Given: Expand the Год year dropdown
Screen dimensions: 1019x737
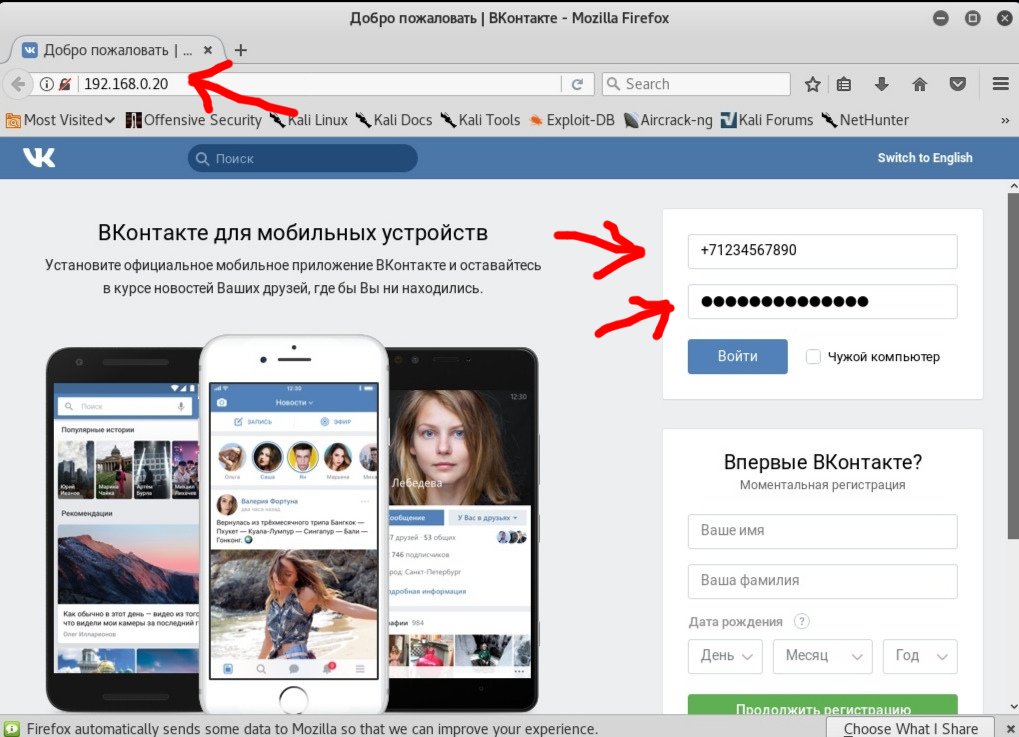Looking at the screenshot, I should 920,656.
